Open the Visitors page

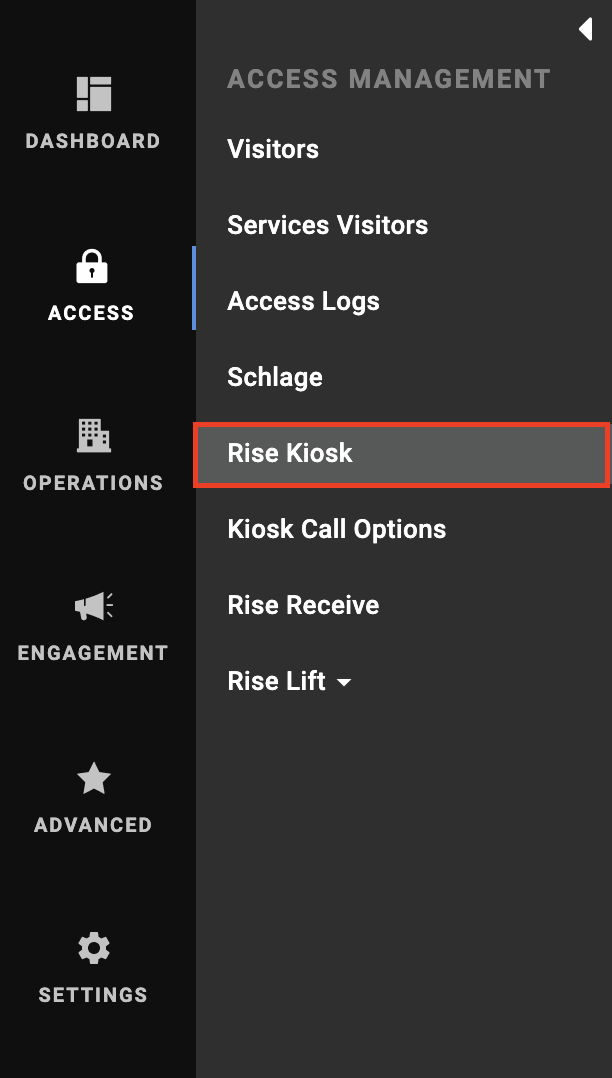point(273,149)
